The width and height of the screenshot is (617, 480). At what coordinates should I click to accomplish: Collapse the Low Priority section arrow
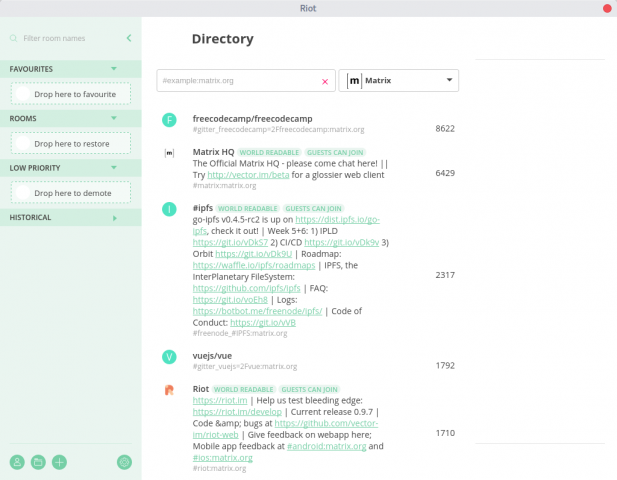click(114, 168)
